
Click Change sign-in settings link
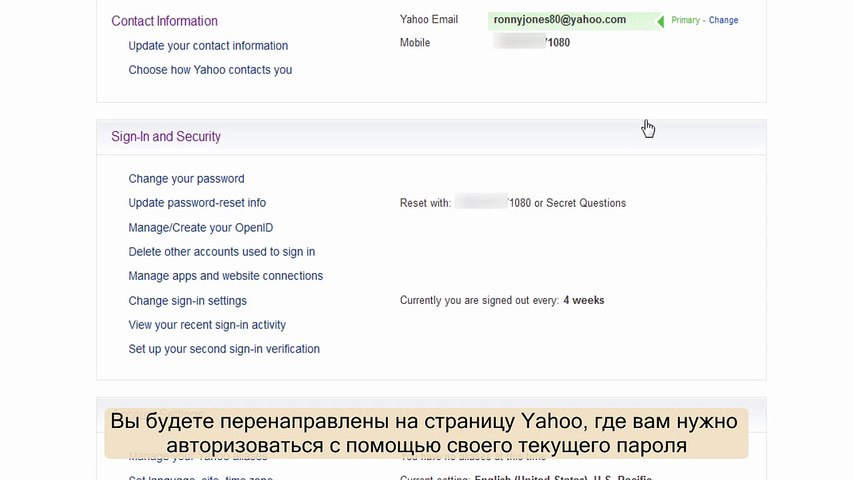pos(187,301)
